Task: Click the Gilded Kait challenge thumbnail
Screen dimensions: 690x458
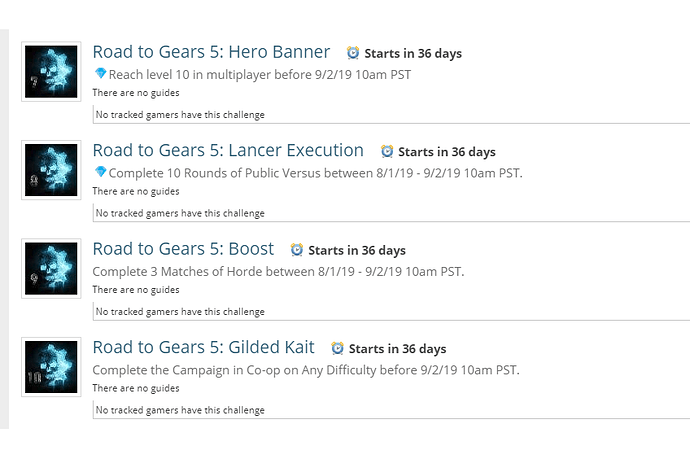Action: click(x=50, y=367)
